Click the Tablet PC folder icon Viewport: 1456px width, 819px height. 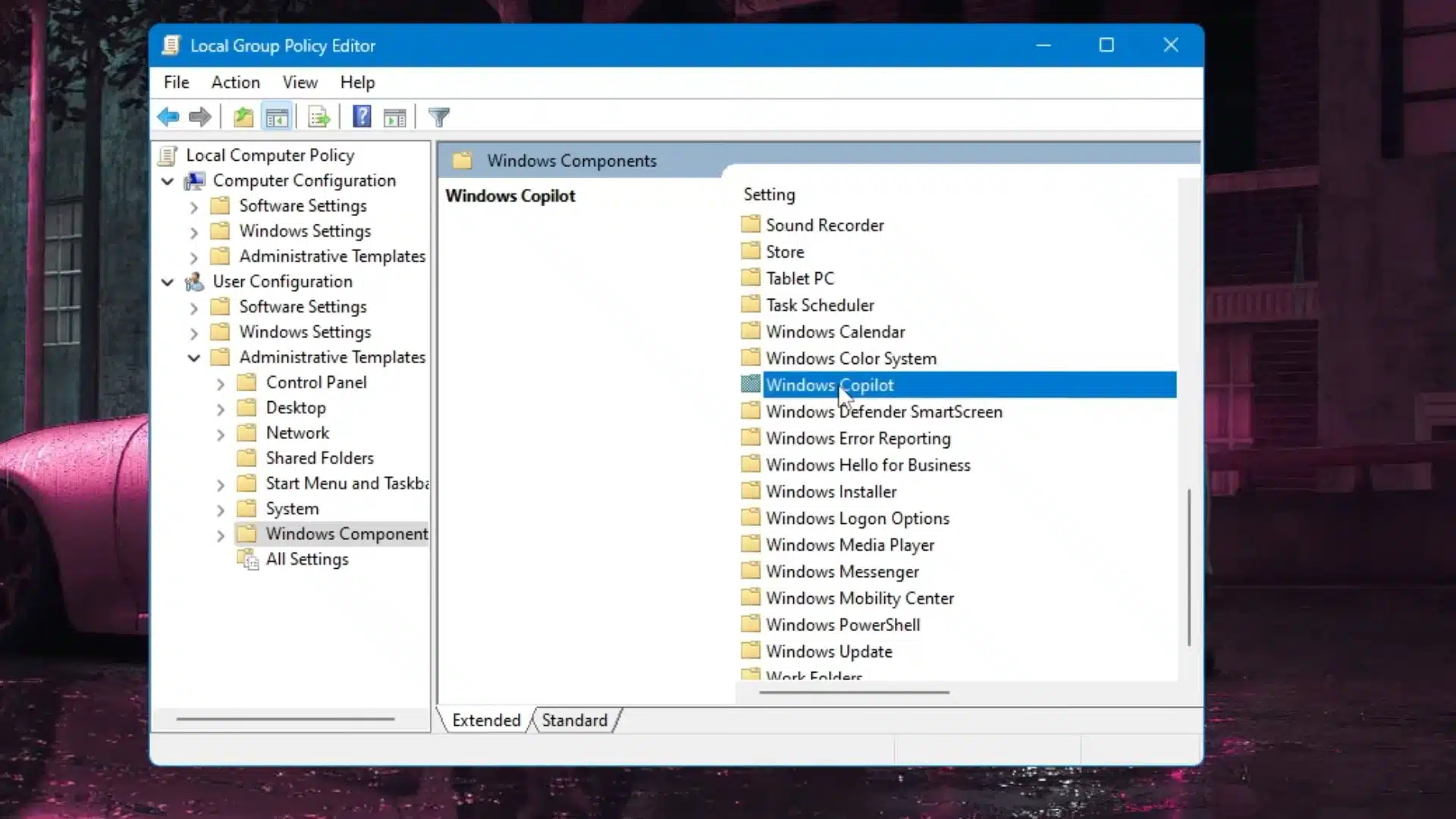coord(751,278)
